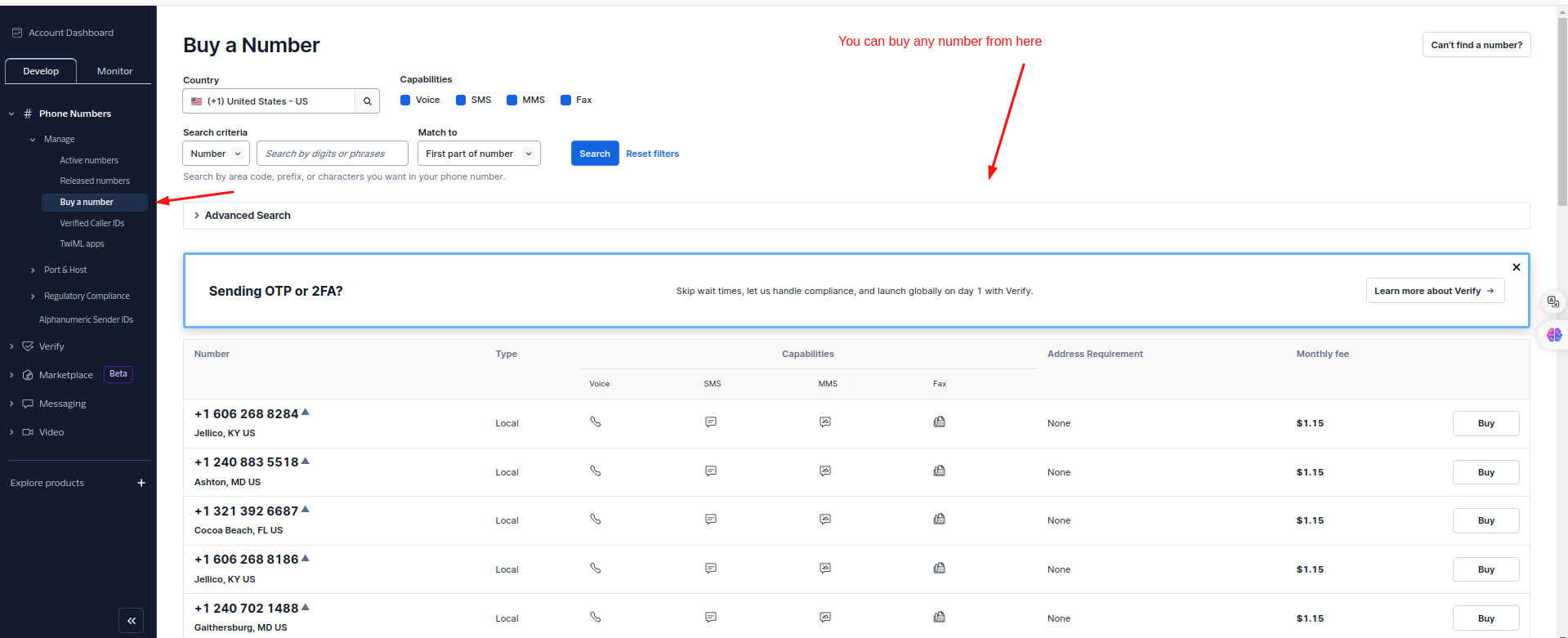Open Verified Caller IDs in sidebar
This screenshot has width=1568, height=638.
[92, 223]
